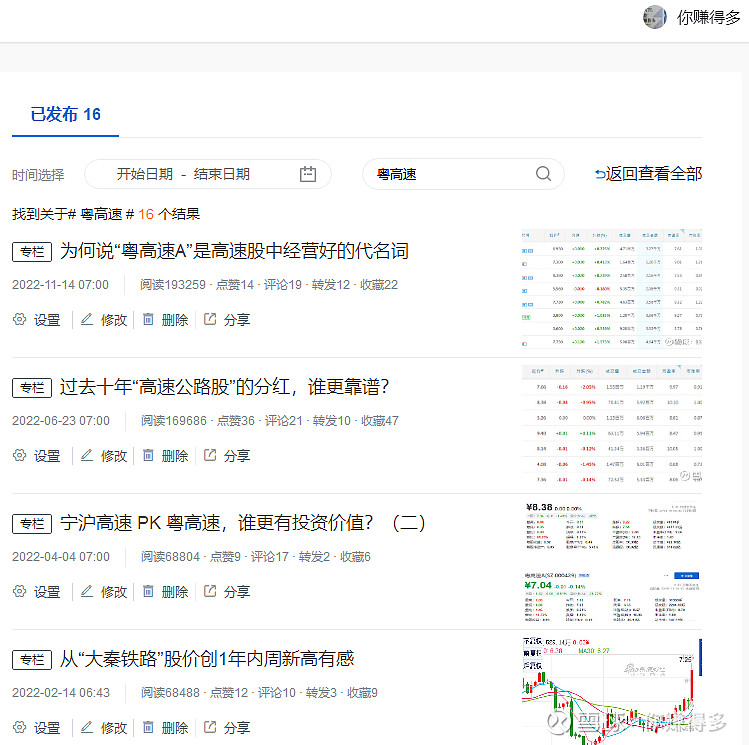Open the 你赚得多 user avatar
Viewport: 749px width, 745px height.
pyautogui.click(x=654, y=17)
